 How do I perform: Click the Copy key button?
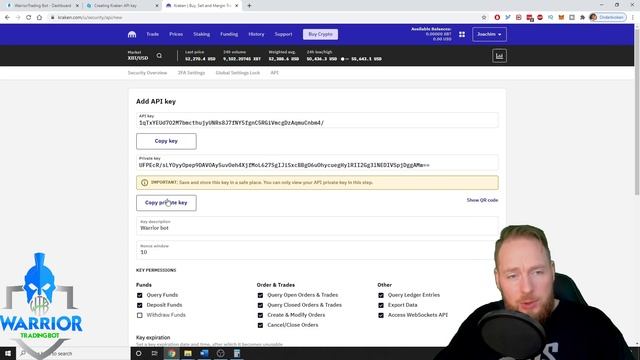click(x=166, y=141)
